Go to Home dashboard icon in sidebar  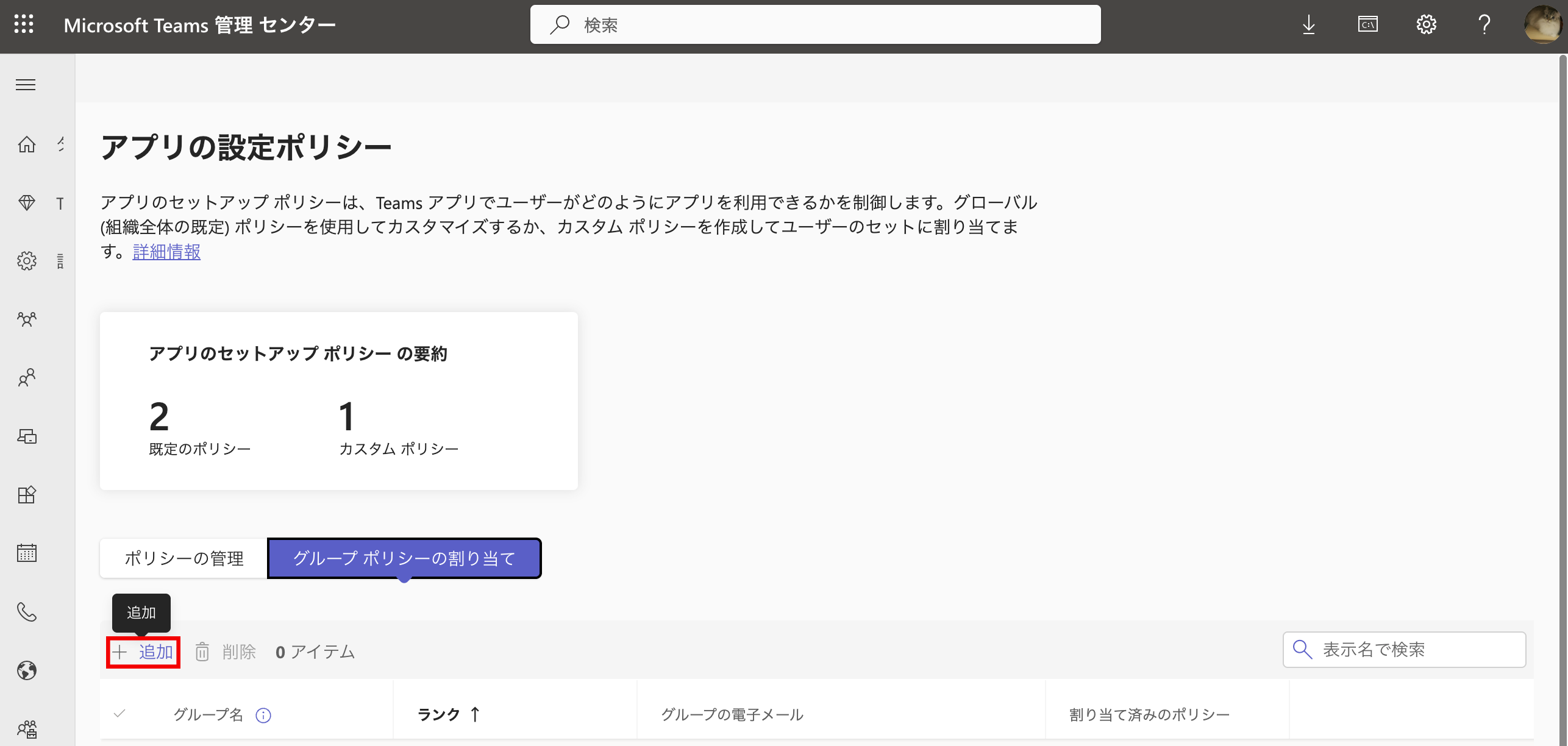(x=27, y=144)
